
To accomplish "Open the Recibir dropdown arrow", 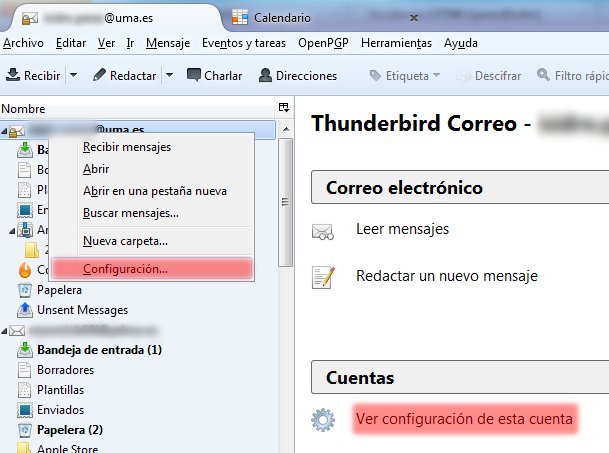I will [73, 75].
